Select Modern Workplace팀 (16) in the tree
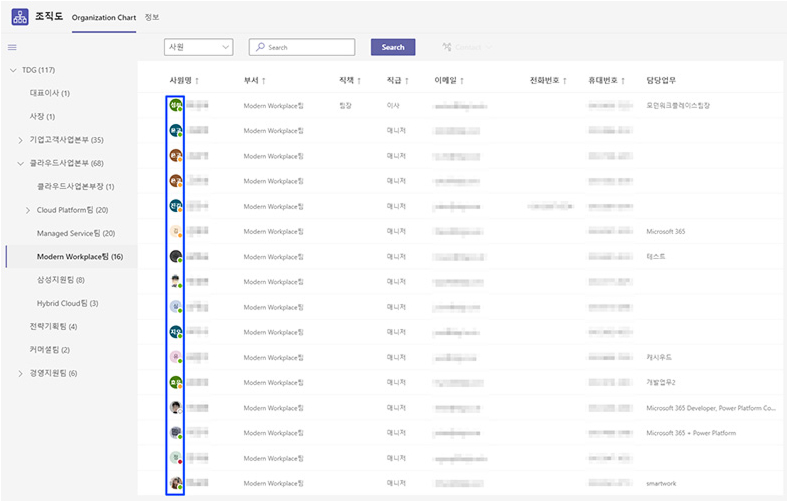This screenshot has width=788, height=502. click(80, 257)
